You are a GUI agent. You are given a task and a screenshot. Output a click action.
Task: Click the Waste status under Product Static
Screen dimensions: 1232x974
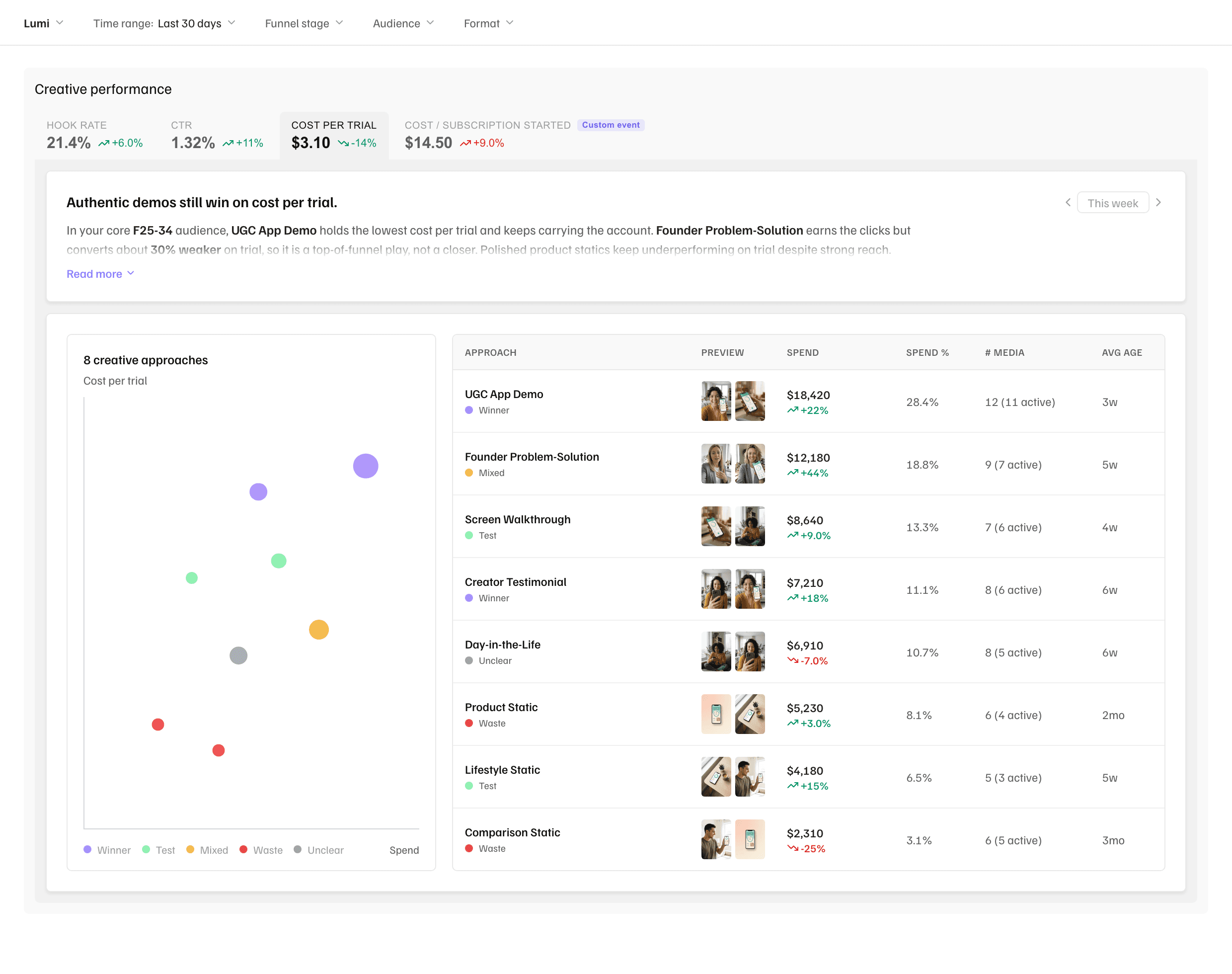tap(485, 723)
